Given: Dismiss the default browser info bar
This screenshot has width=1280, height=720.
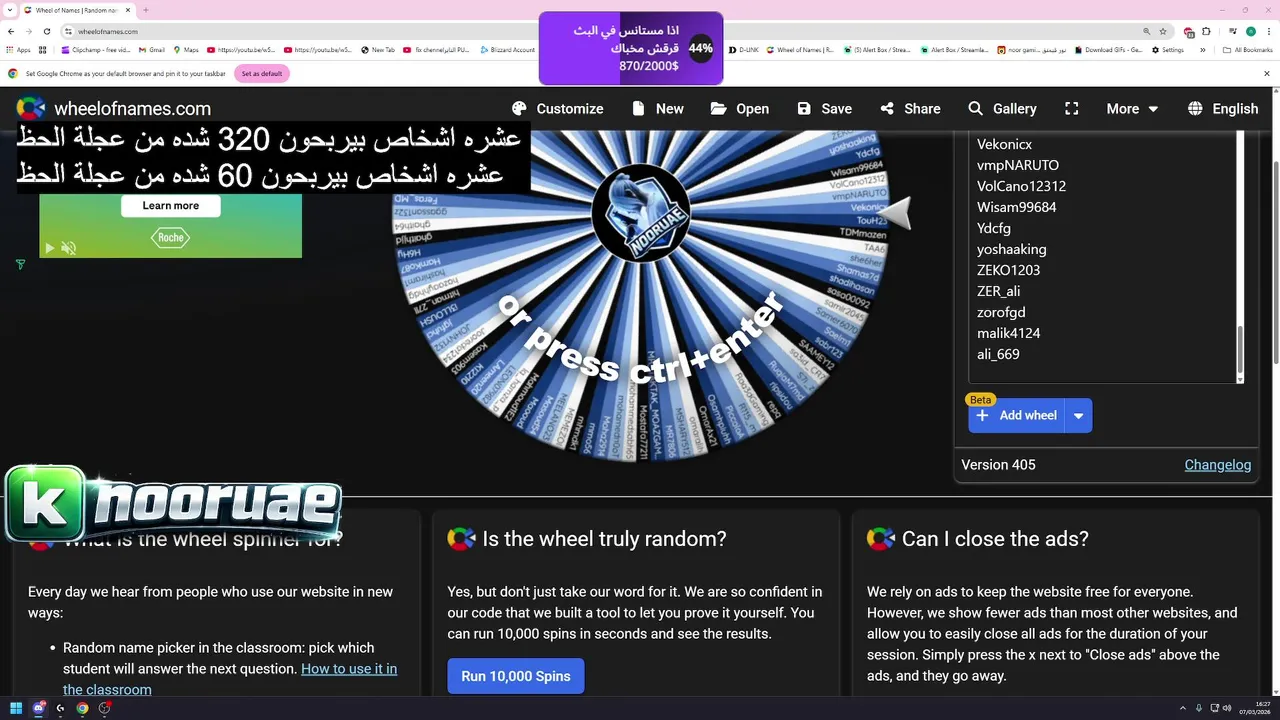Looking at the screenshot, I should [x=1266, y=73].
